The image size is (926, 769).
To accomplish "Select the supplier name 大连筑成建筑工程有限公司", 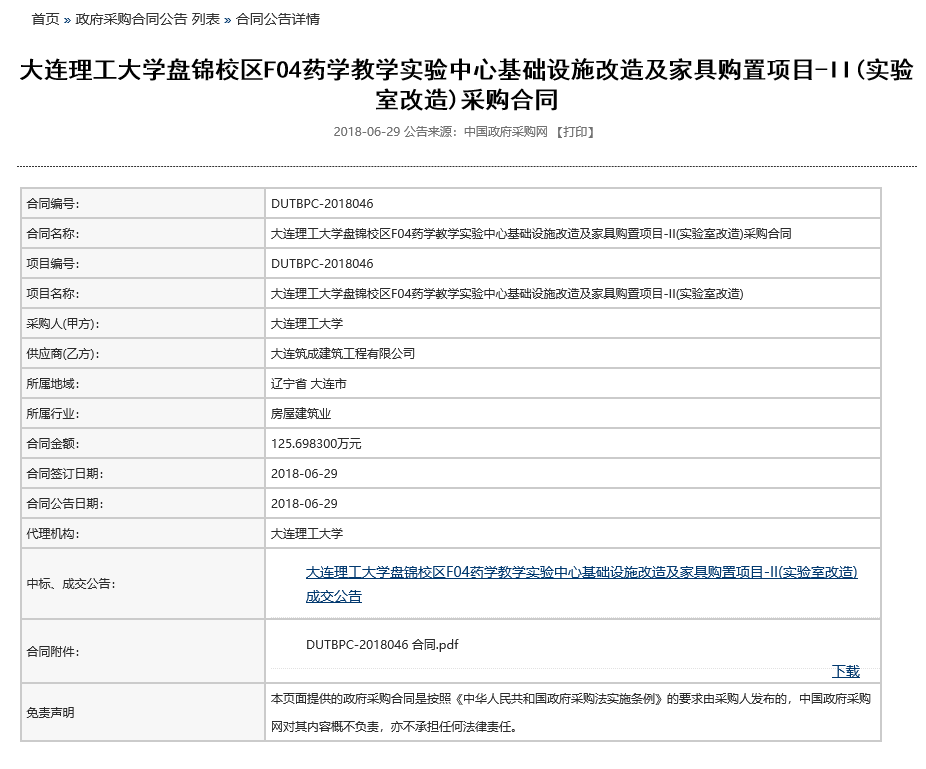I will (343, 353).
